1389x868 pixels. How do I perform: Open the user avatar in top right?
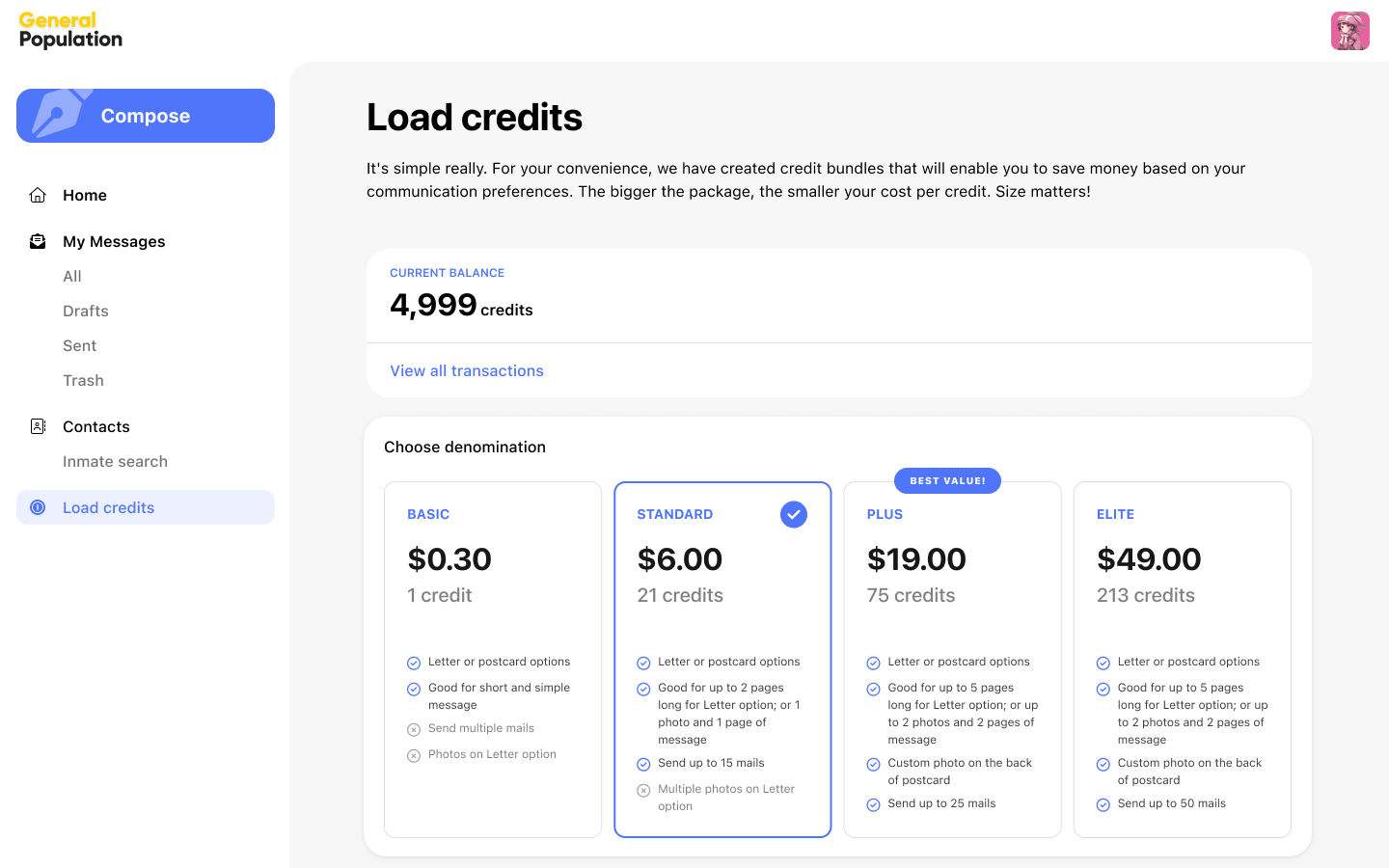1349,31
